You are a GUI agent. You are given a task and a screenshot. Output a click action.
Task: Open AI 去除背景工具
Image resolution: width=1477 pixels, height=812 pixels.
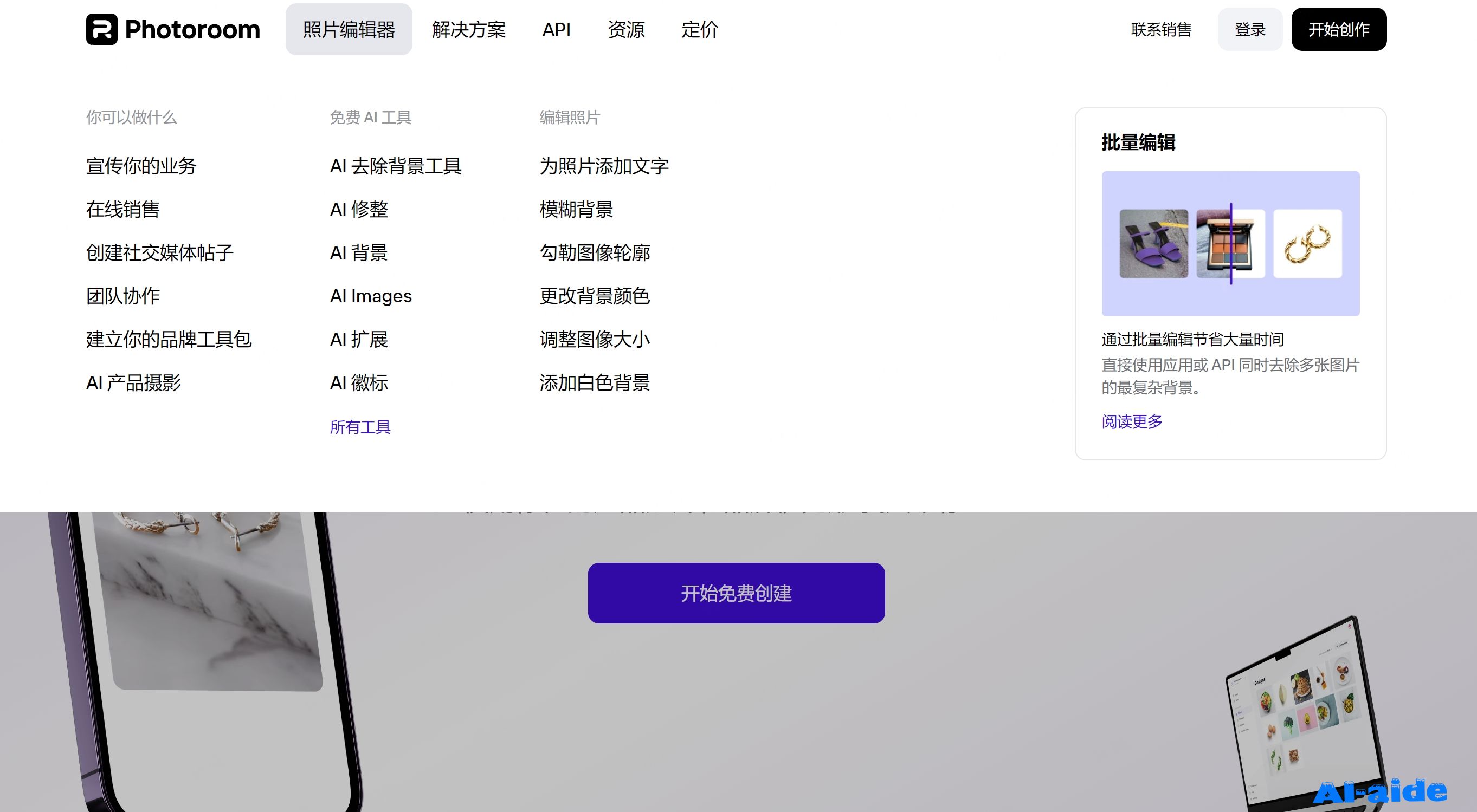396,166
